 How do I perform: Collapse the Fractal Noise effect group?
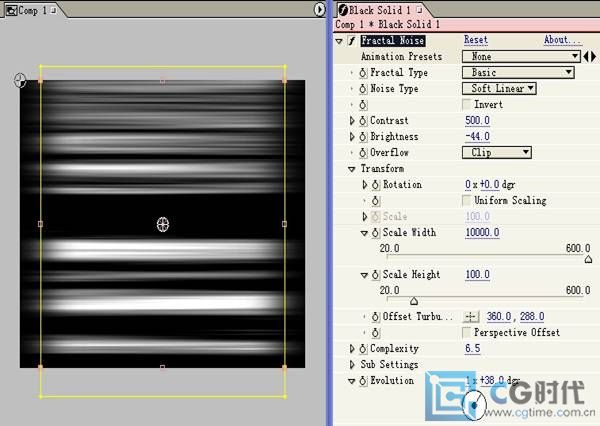pyautogui.click(x=339, y=41)
